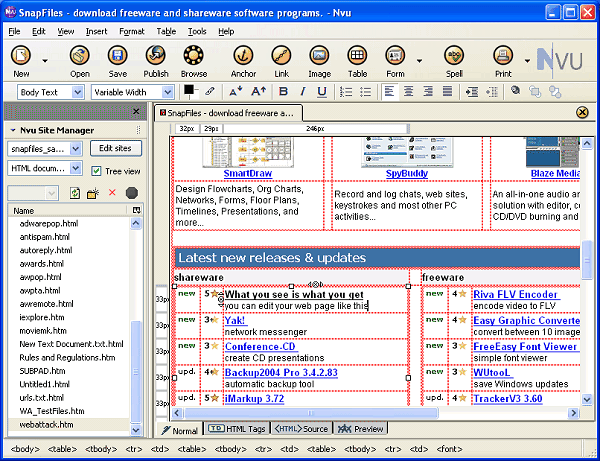The height and width of the screenshot is (461, 600).
Task: Collapse the Nvu Site Manager expander
Action: [13, 130]
